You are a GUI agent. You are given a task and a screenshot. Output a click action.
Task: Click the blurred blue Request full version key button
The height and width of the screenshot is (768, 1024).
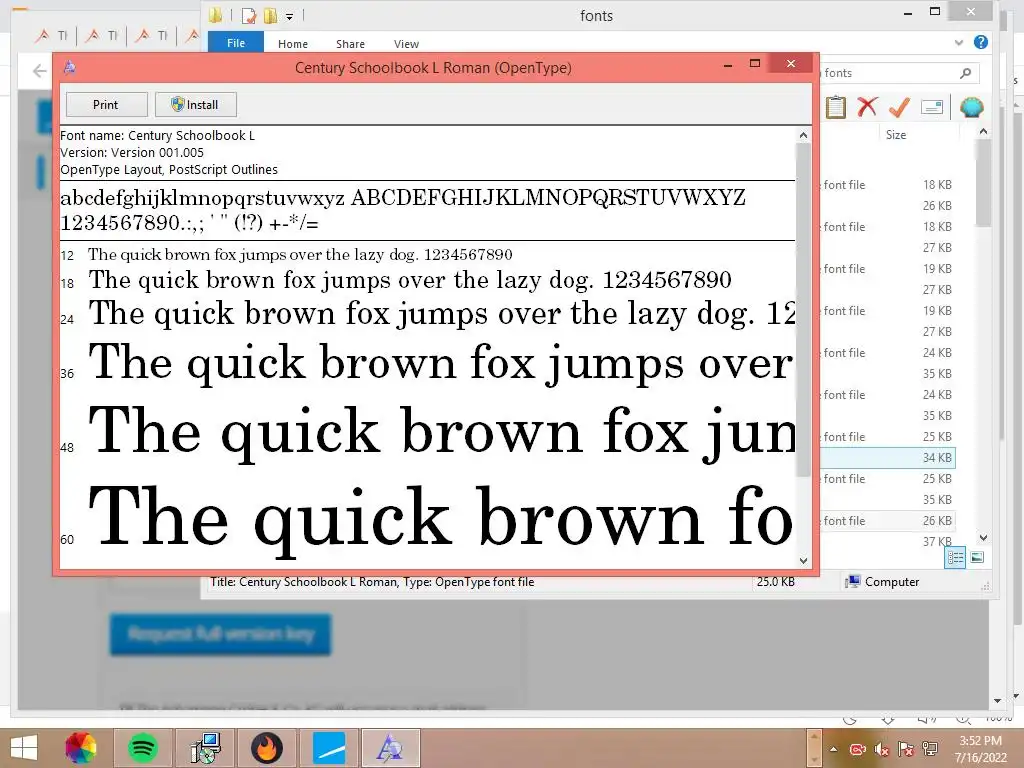221,634
